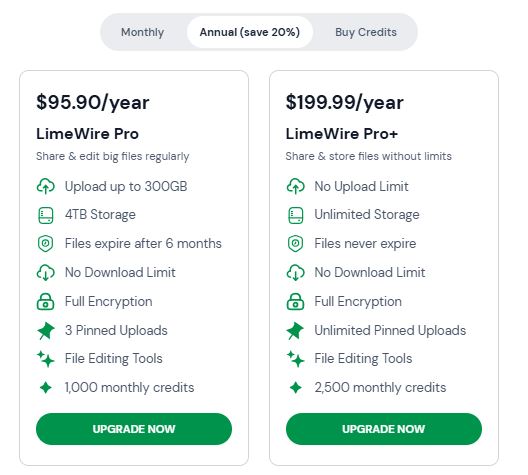This screenshot has width=528, height=475.
Task: Click Upgrade Now for LimeWire Pro+
Action: tap(384, 429)
